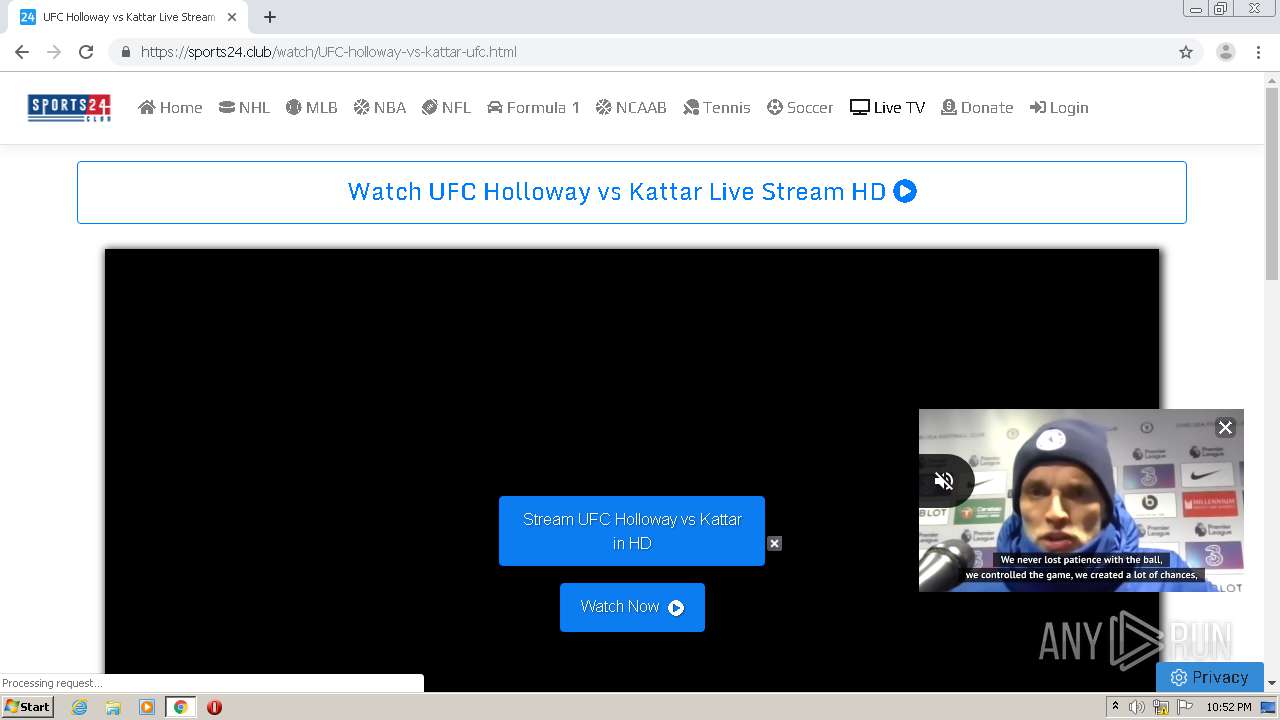Click the floating press conference video

tap(1081, 500)
